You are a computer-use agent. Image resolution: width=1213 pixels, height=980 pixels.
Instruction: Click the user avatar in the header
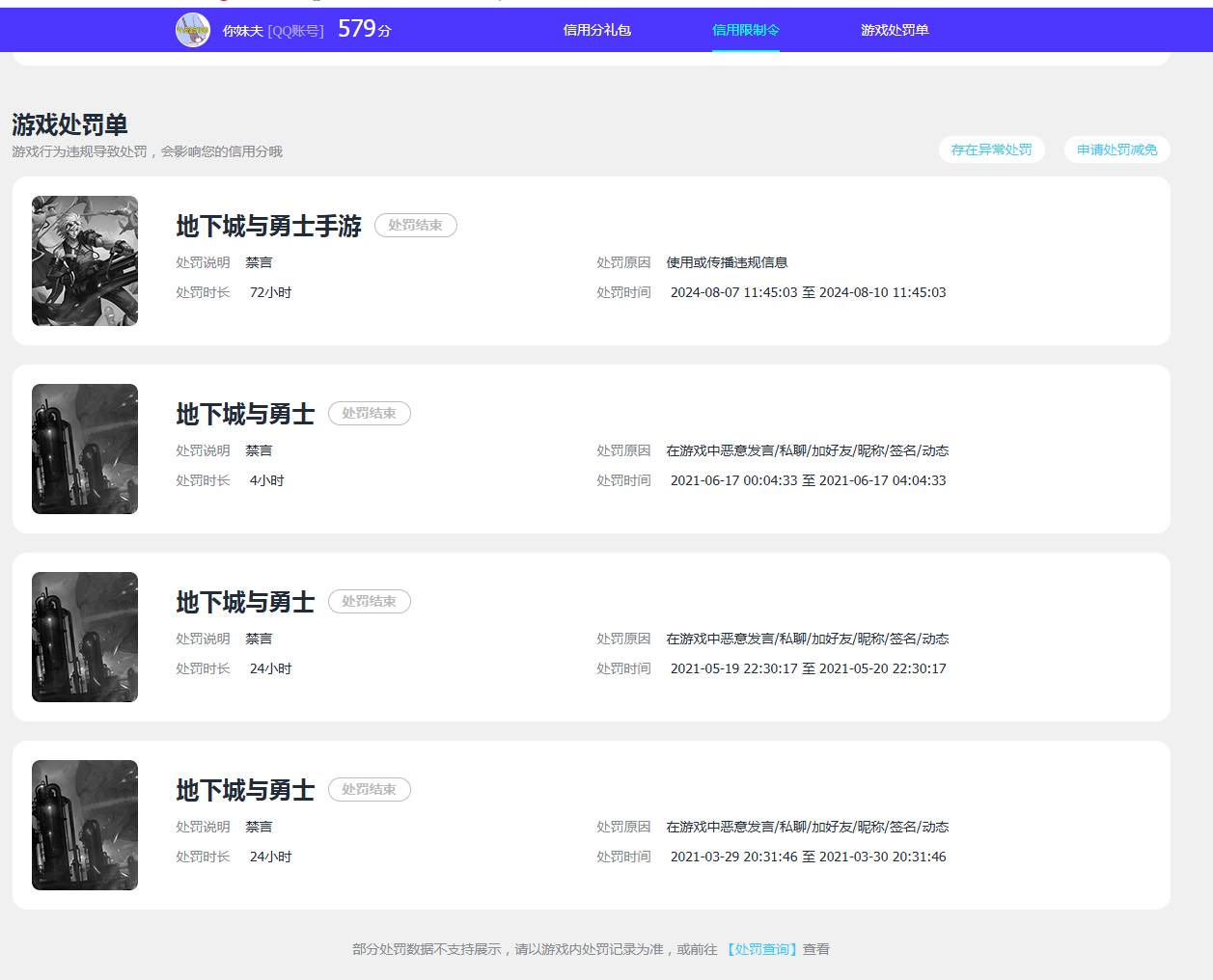[x=193, y=30]
